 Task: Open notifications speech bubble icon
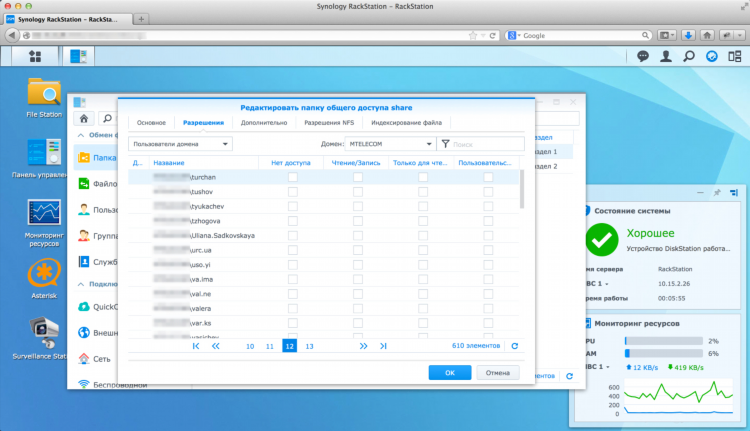point(643,56)
